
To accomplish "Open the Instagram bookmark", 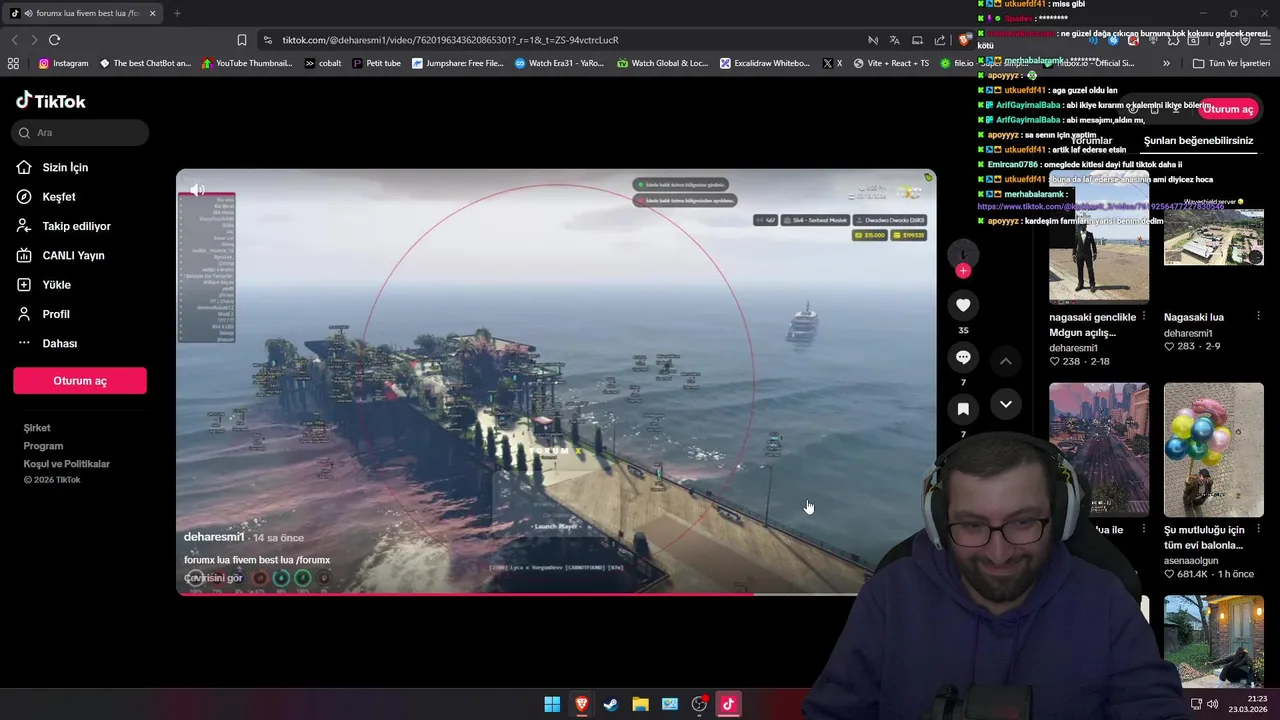I will 63,63.
